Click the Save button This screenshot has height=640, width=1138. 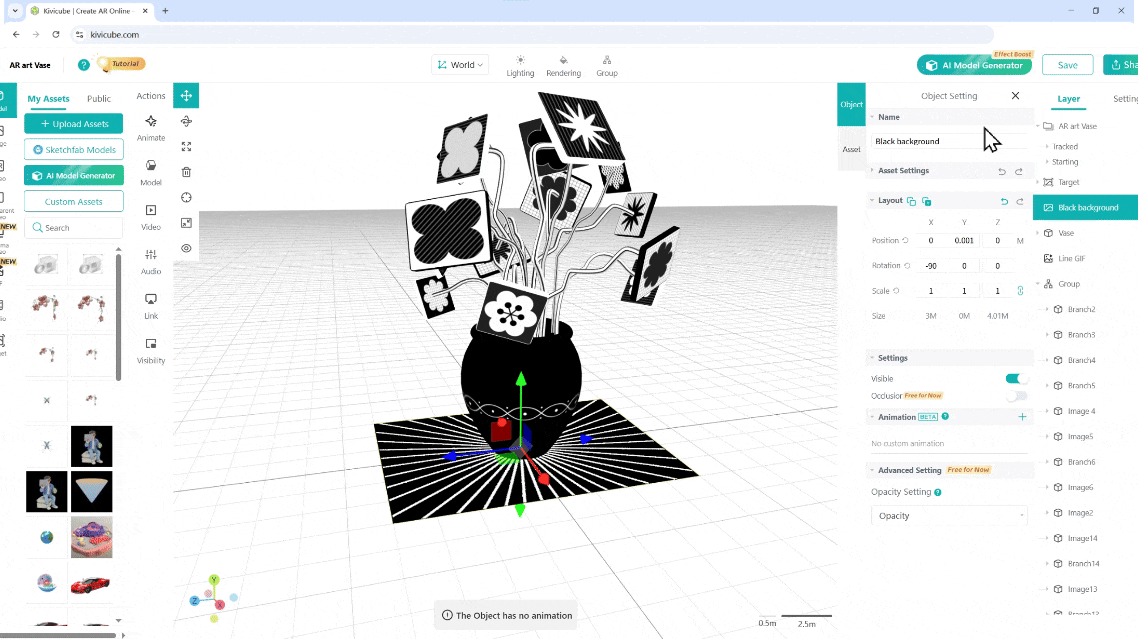coord(1067,65)
